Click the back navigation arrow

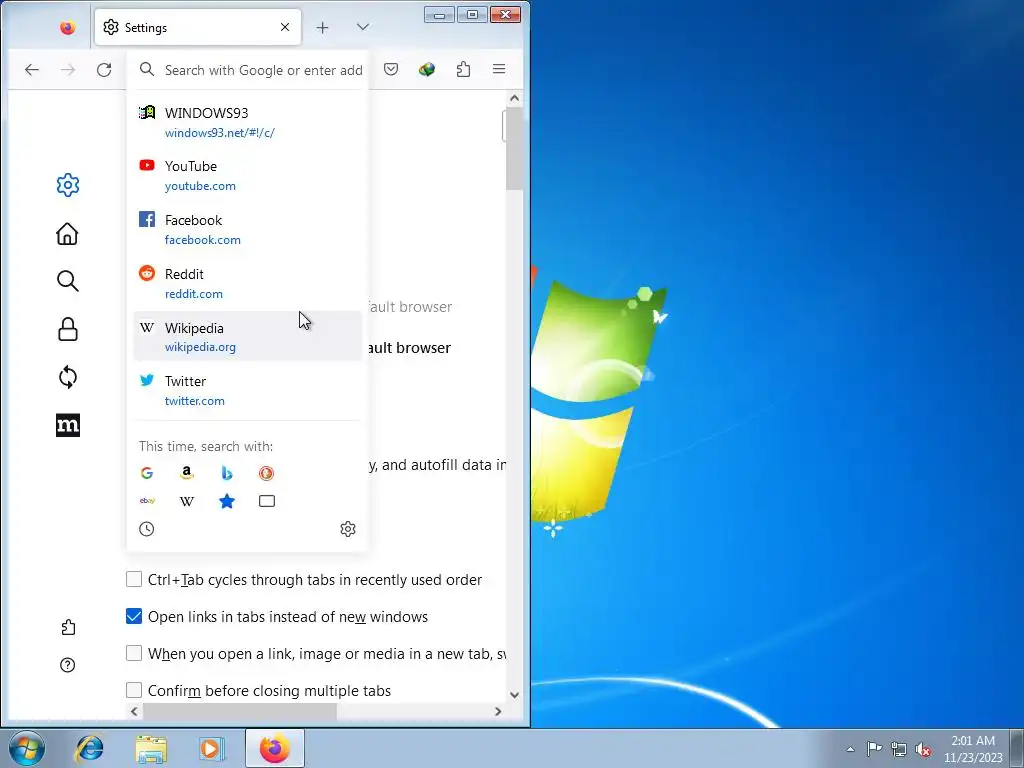click(x=31, y=69)
